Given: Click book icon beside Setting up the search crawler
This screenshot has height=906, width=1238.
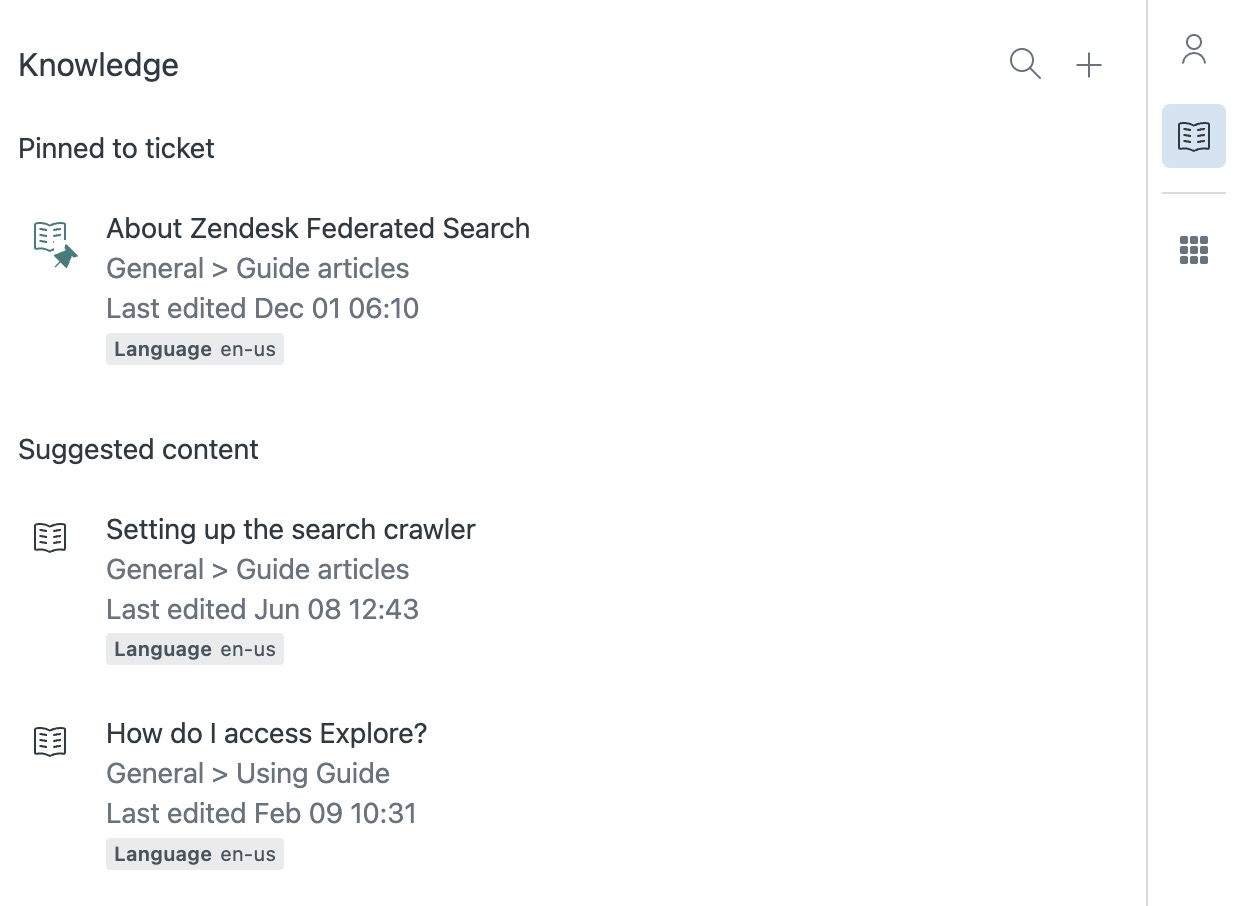Looking at the screenshot, I should click(50, 537).
